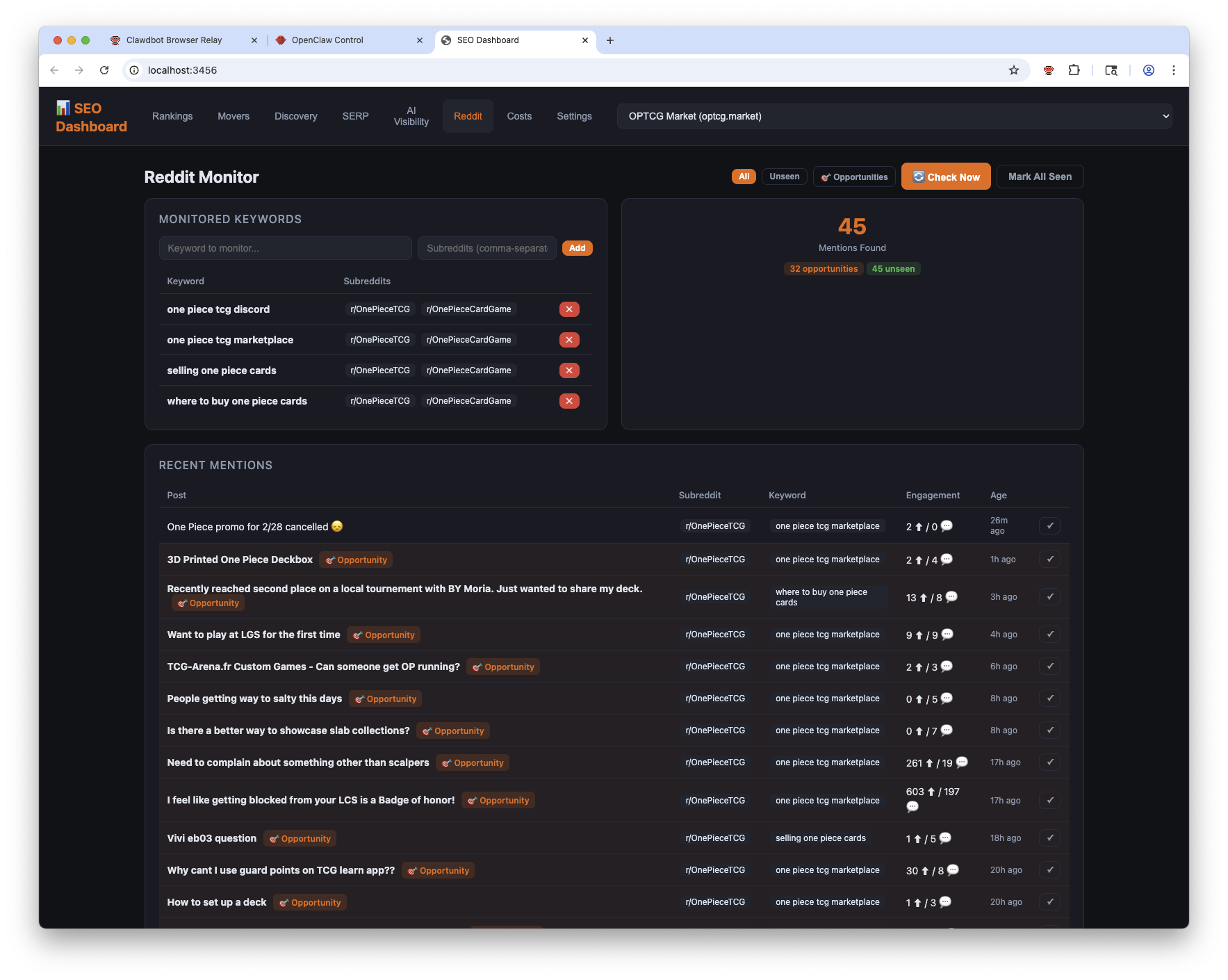Open the AI Visibility page
Image resolution: width=1228 pixels, height=980 pixels.
point(411,116)
